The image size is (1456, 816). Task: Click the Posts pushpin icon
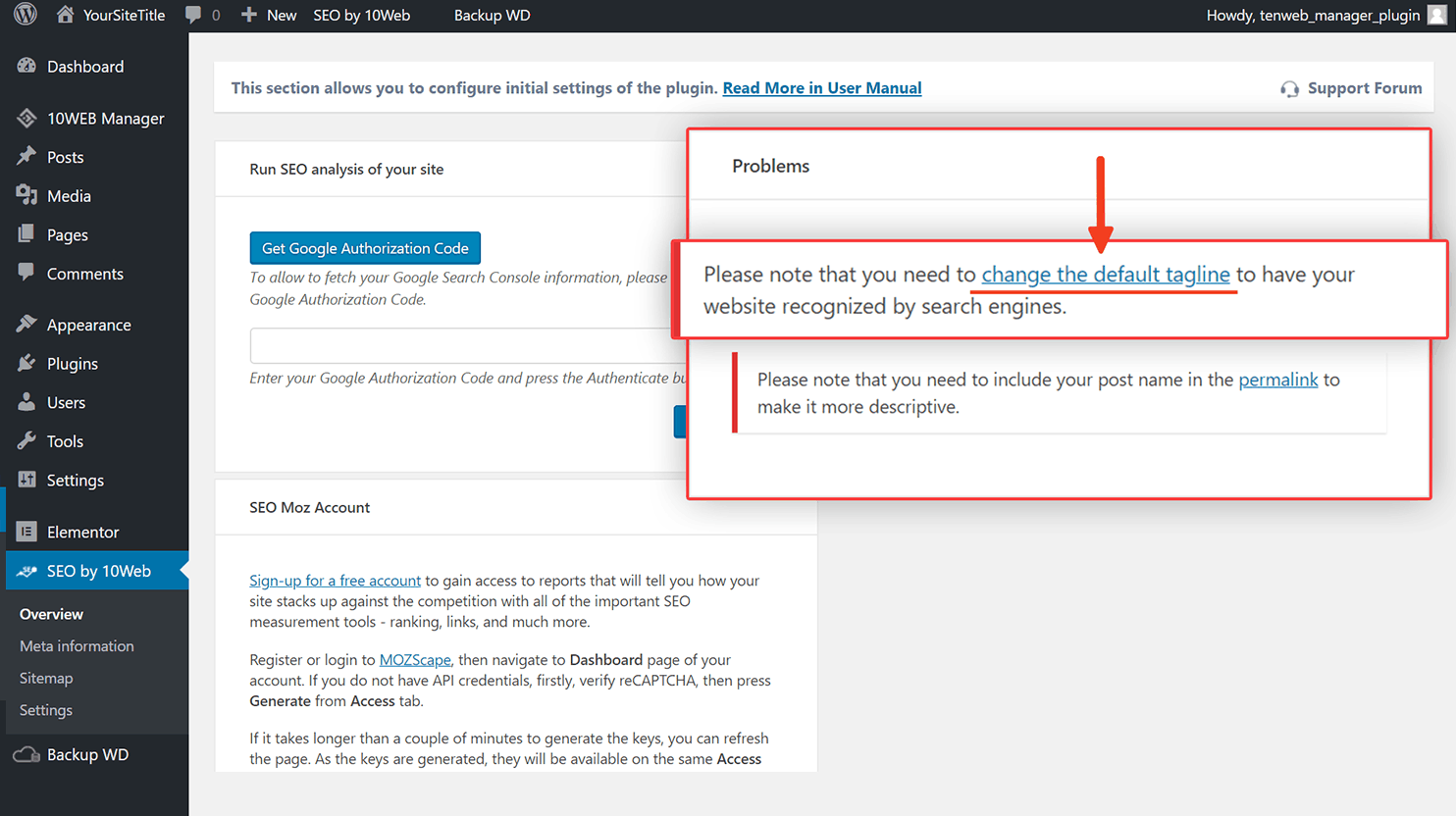coord(26,156)
